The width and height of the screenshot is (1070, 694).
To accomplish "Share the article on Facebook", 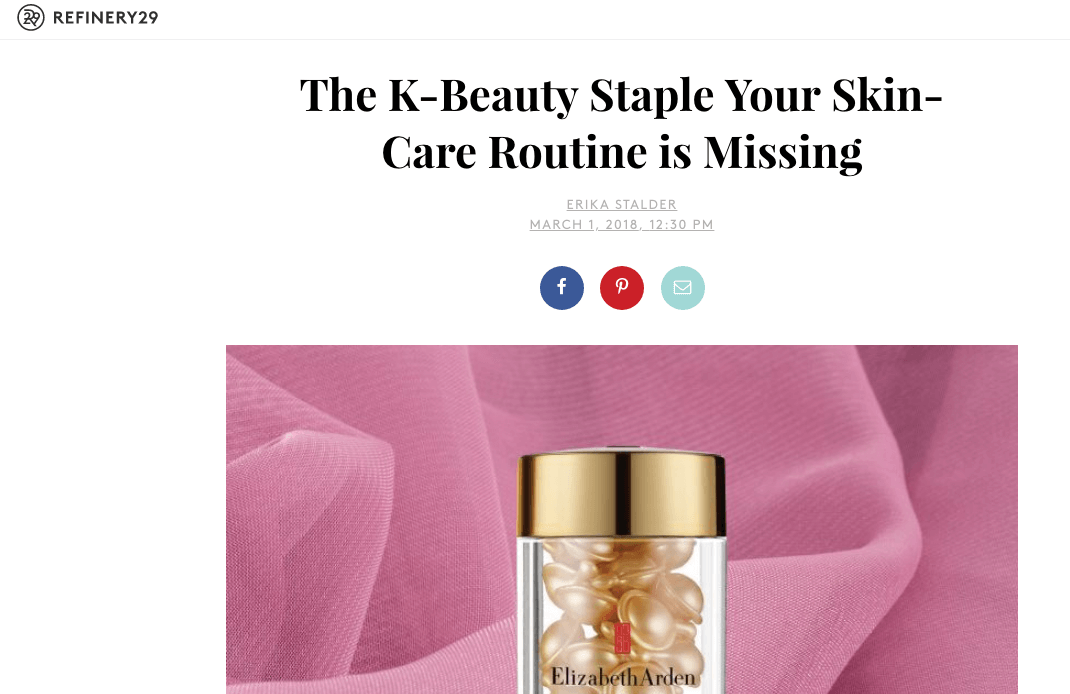I will pos(562,288).
